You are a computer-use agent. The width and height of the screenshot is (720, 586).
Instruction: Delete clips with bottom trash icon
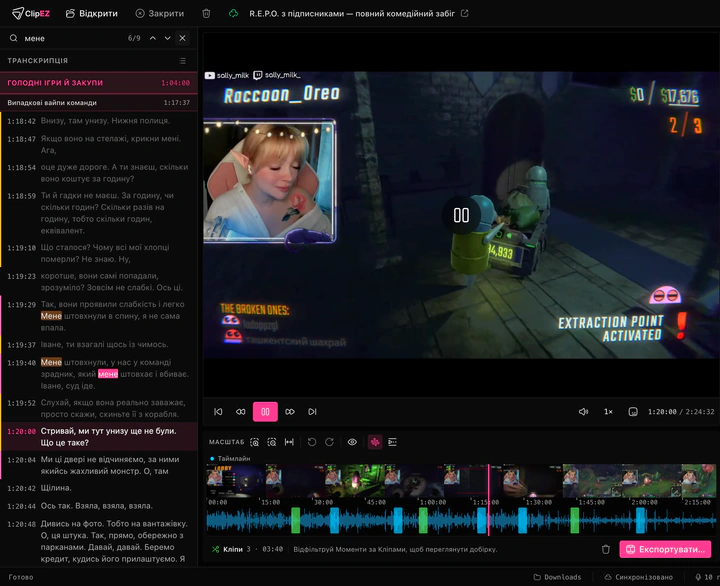[x=606, y=549]
